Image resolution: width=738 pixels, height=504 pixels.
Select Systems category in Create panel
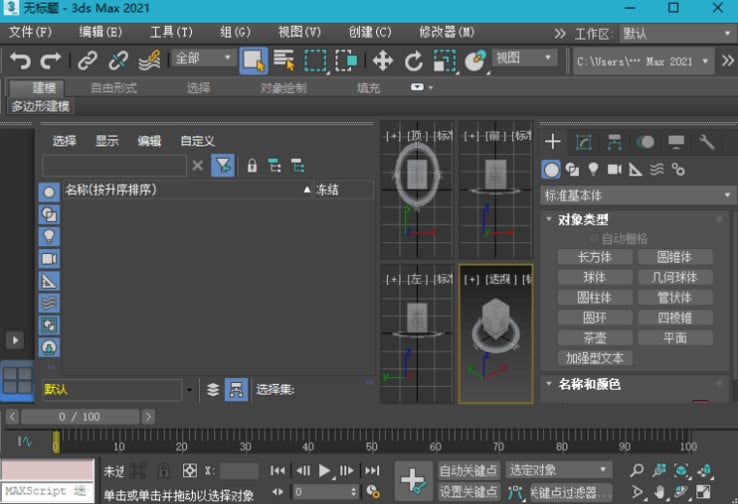coord(678,169)
